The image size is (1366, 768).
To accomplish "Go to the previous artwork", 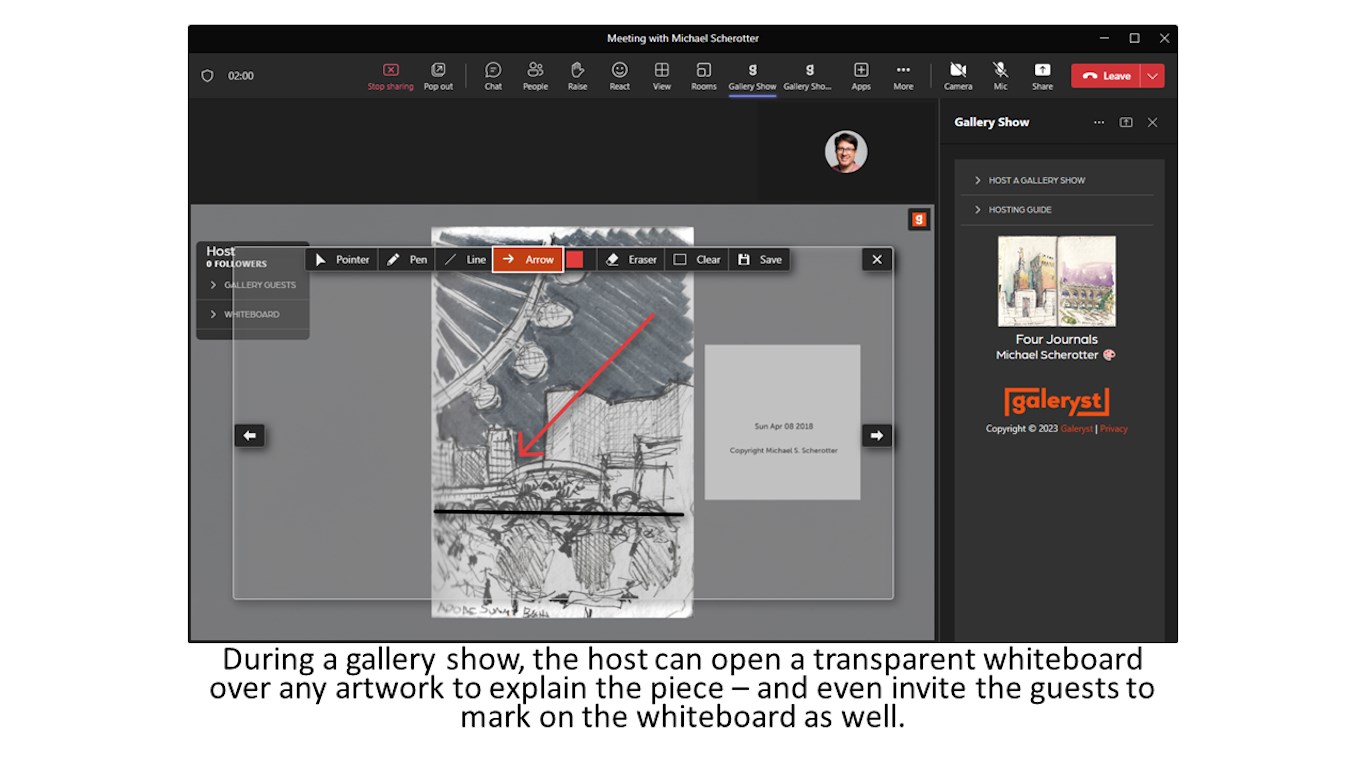I will 250,435.
